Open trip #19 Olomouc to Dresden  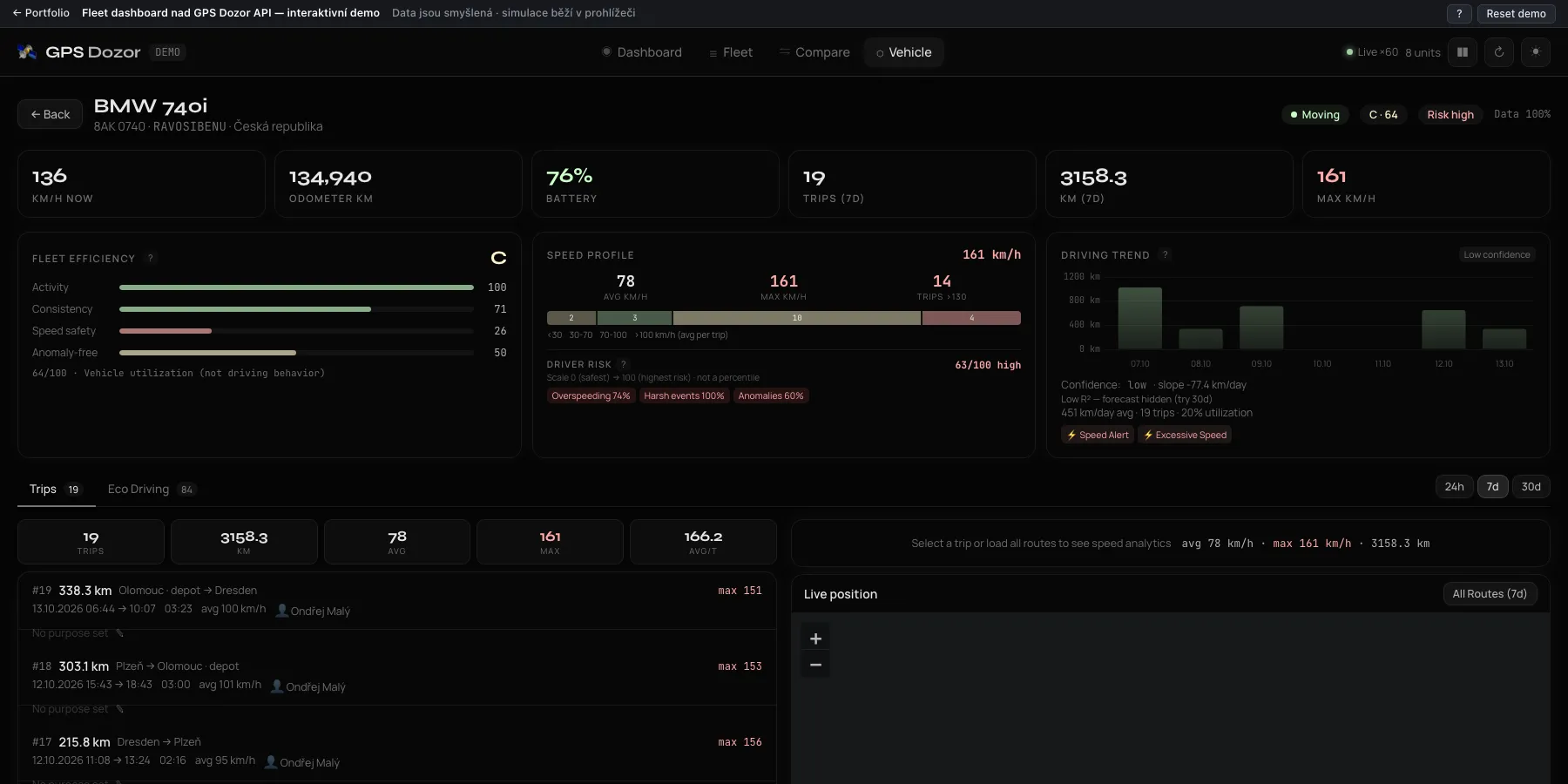point(396,600)
